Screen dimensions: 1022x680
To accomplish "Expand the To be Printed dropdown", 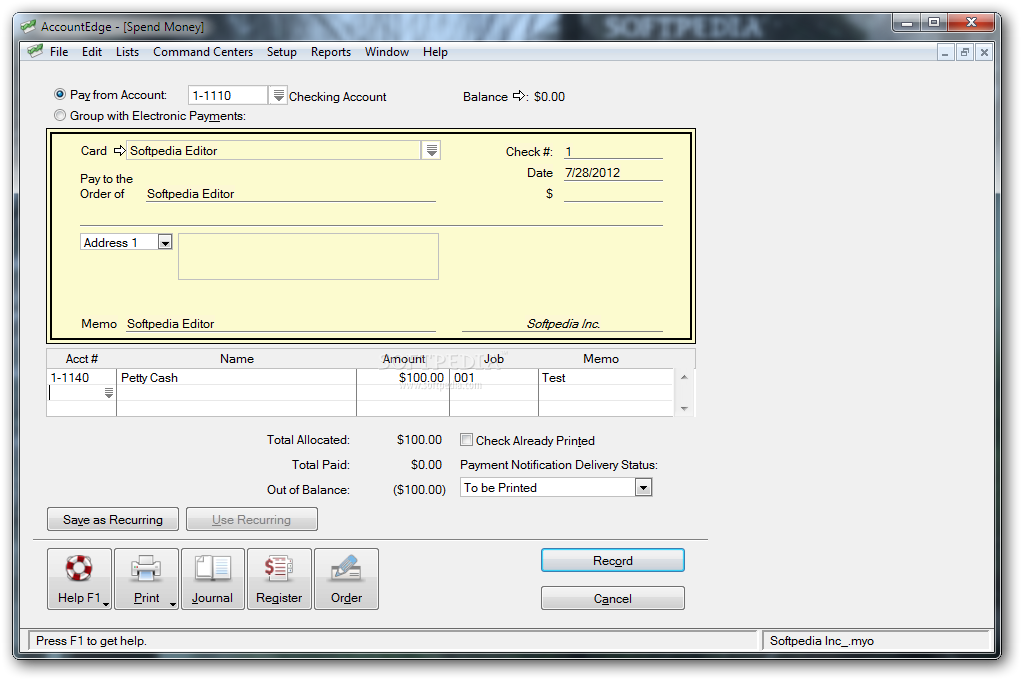I will 643,487.
